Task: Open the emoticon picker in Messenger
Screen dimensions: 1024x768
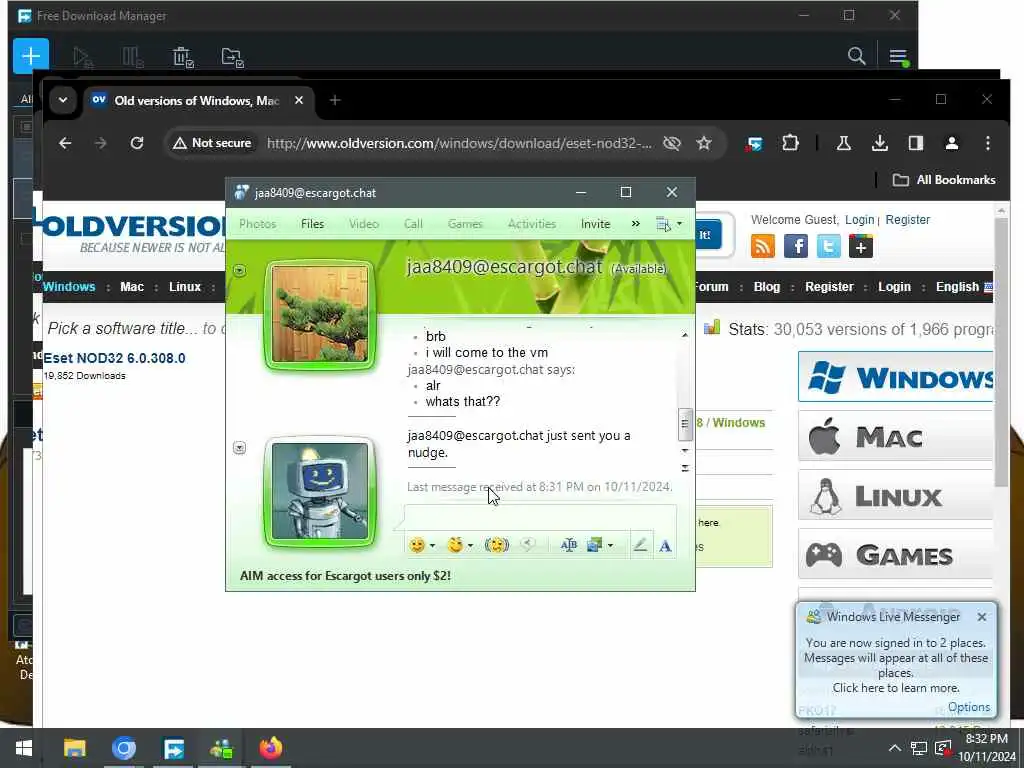Action: coord(417,545)
